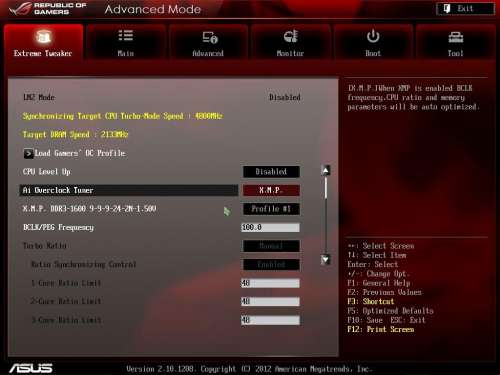
Task: Click the Advanced settings icon
Action: [210, 37]
